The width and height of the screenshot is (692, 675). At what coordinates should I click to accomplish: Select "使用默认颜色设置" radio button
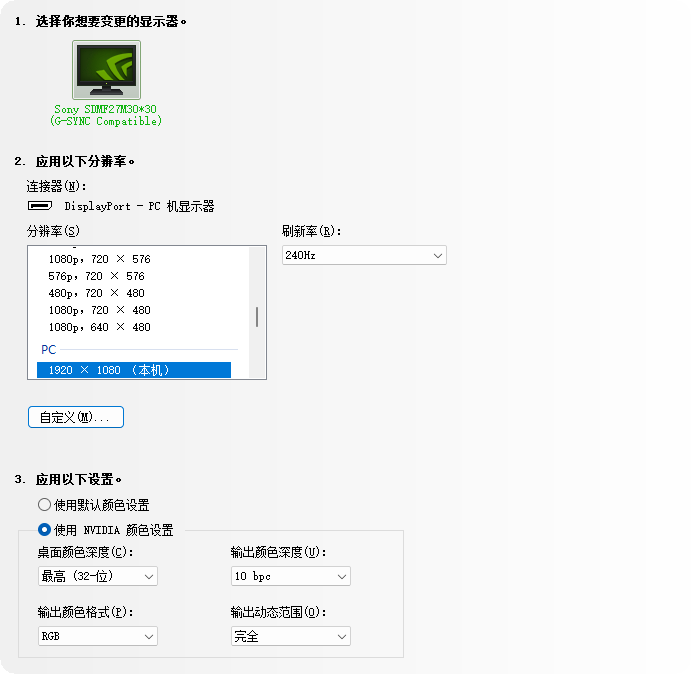pyautogui.click(x=44, y=505)
